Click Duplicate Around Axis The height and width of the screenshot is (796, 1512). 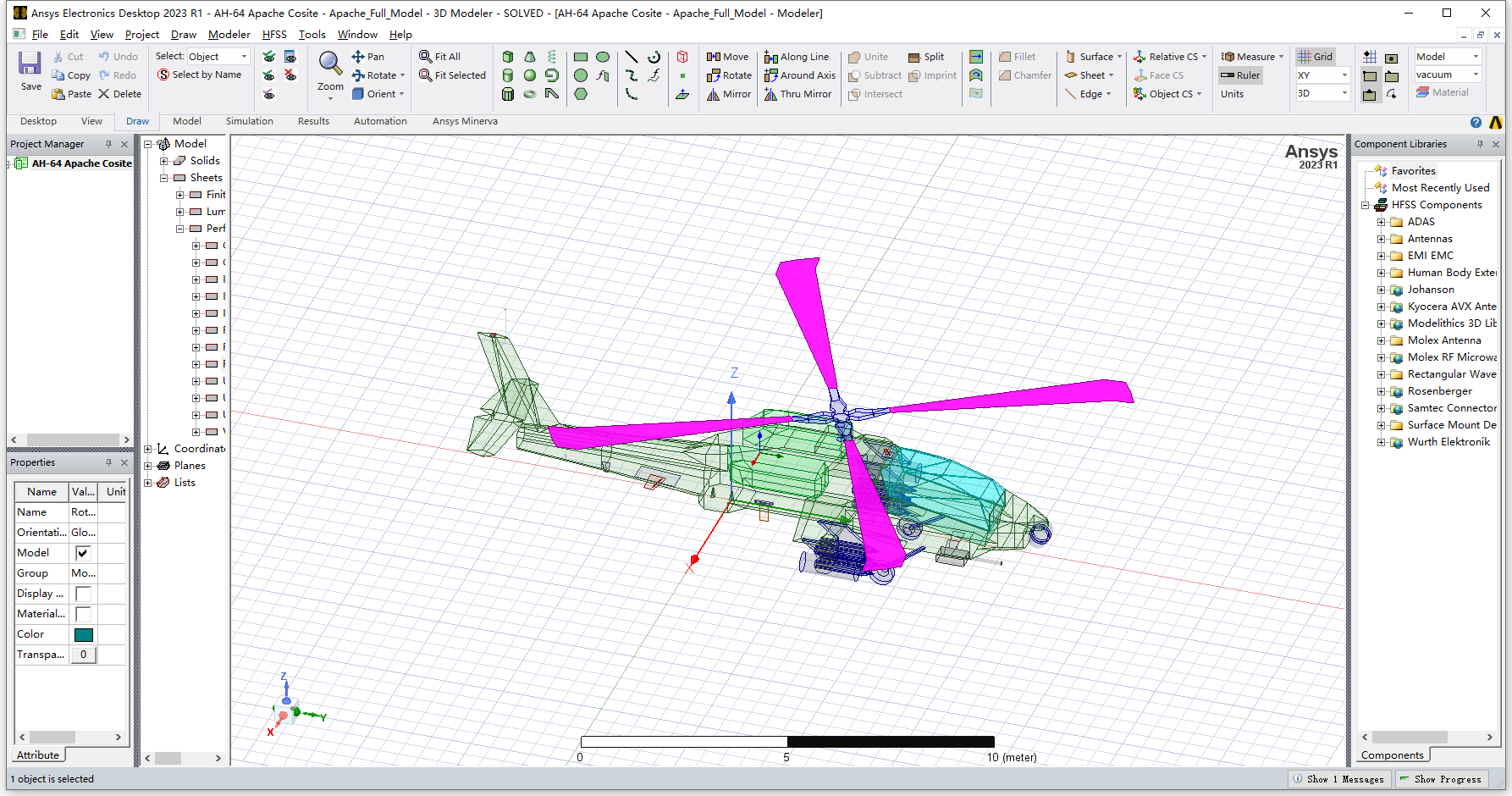coord(799,75)
